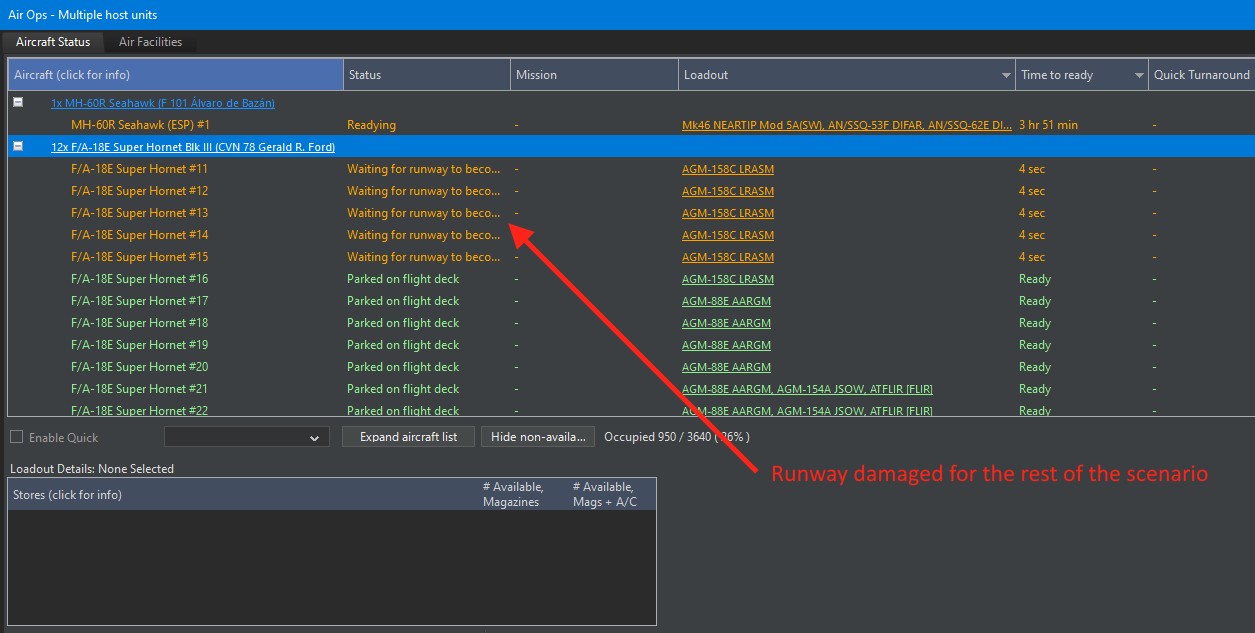The width and height of the screenshot is (1255, 633).
Task: Sort by the Aircraft column header
Action: point(176,75)
